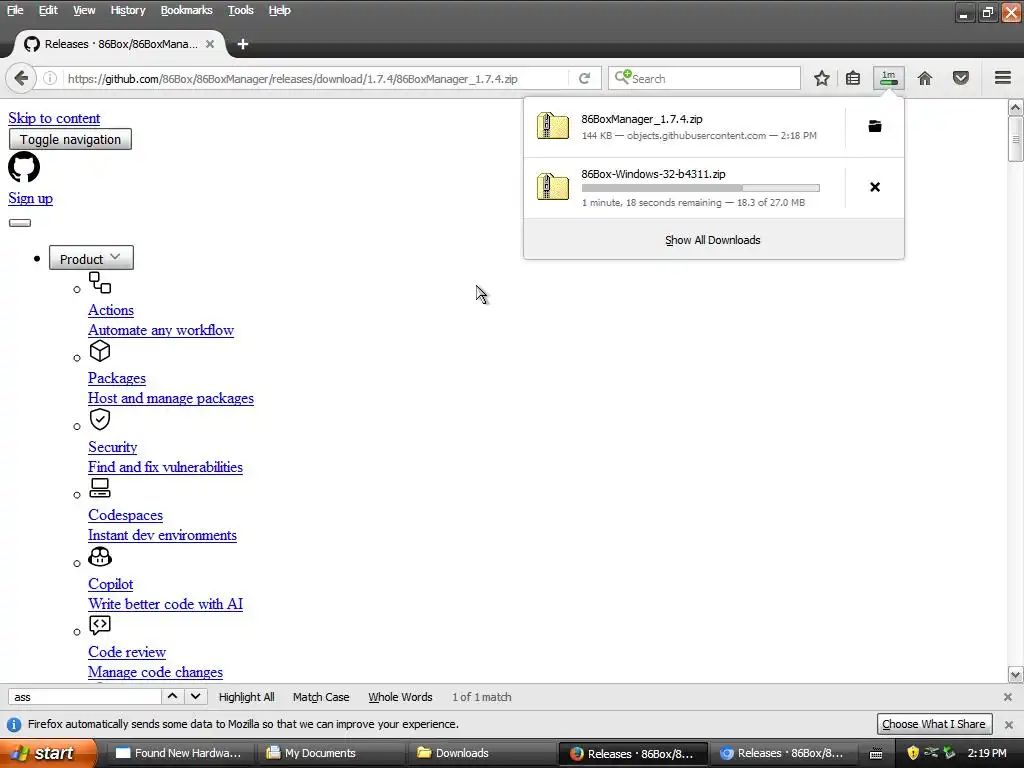This screenshot has height=768, width=1024.
Task: Click the address bar URL field
Action: (317, 78)
